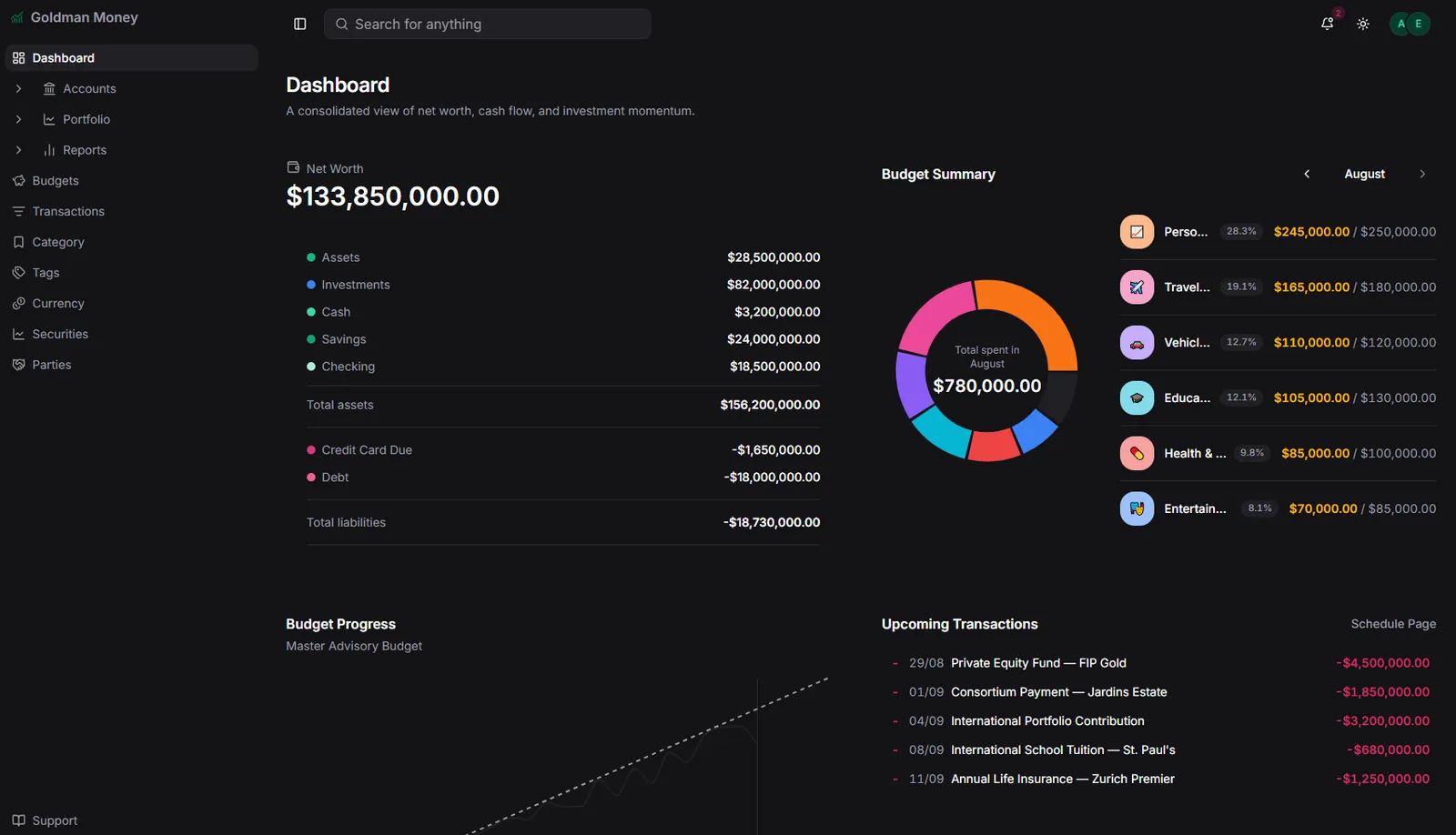Expand the Reports sidebar section
Image resolution: width=1456 pixels, height=835 pixels.
coord(18,150)
